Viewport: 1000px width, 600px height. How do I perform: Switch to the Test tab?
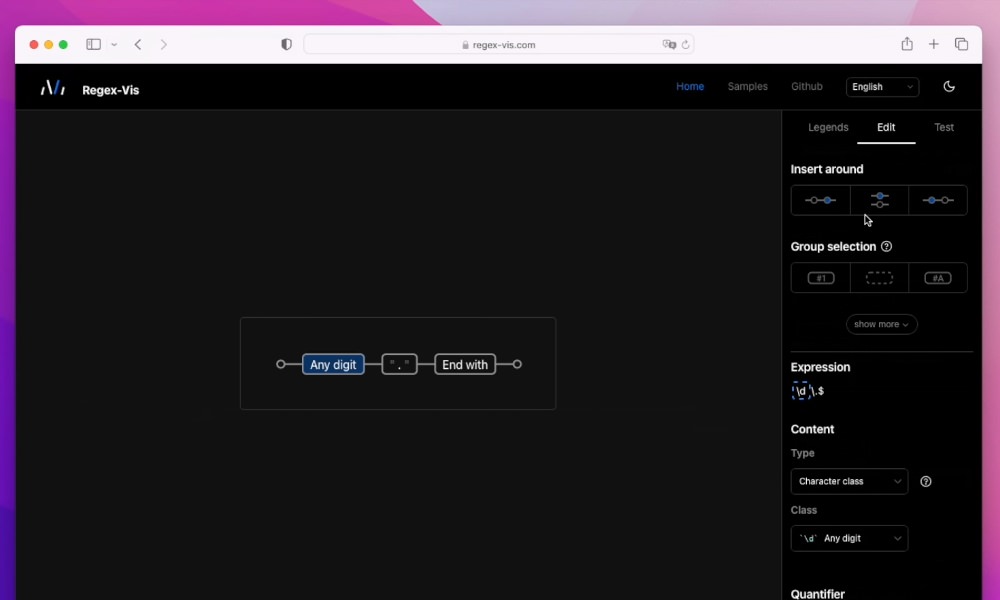944,127
